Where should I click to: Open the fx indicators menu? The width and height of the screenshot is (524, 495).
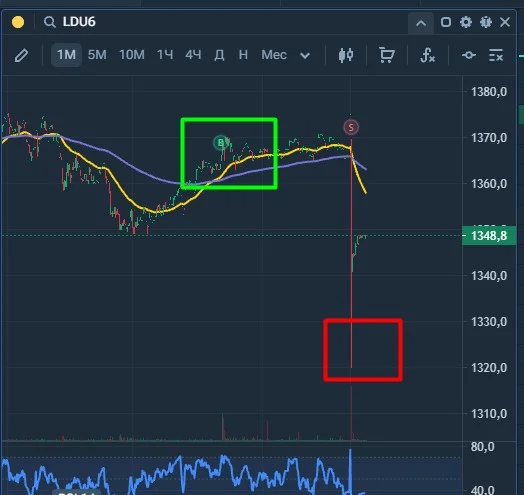click(x=427, y=55)
